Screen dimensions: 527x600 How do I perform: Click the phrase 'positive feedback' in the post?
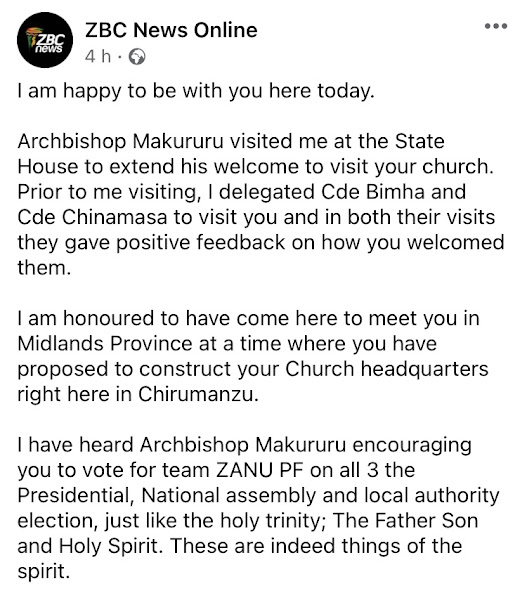click(x=201, y=242)
